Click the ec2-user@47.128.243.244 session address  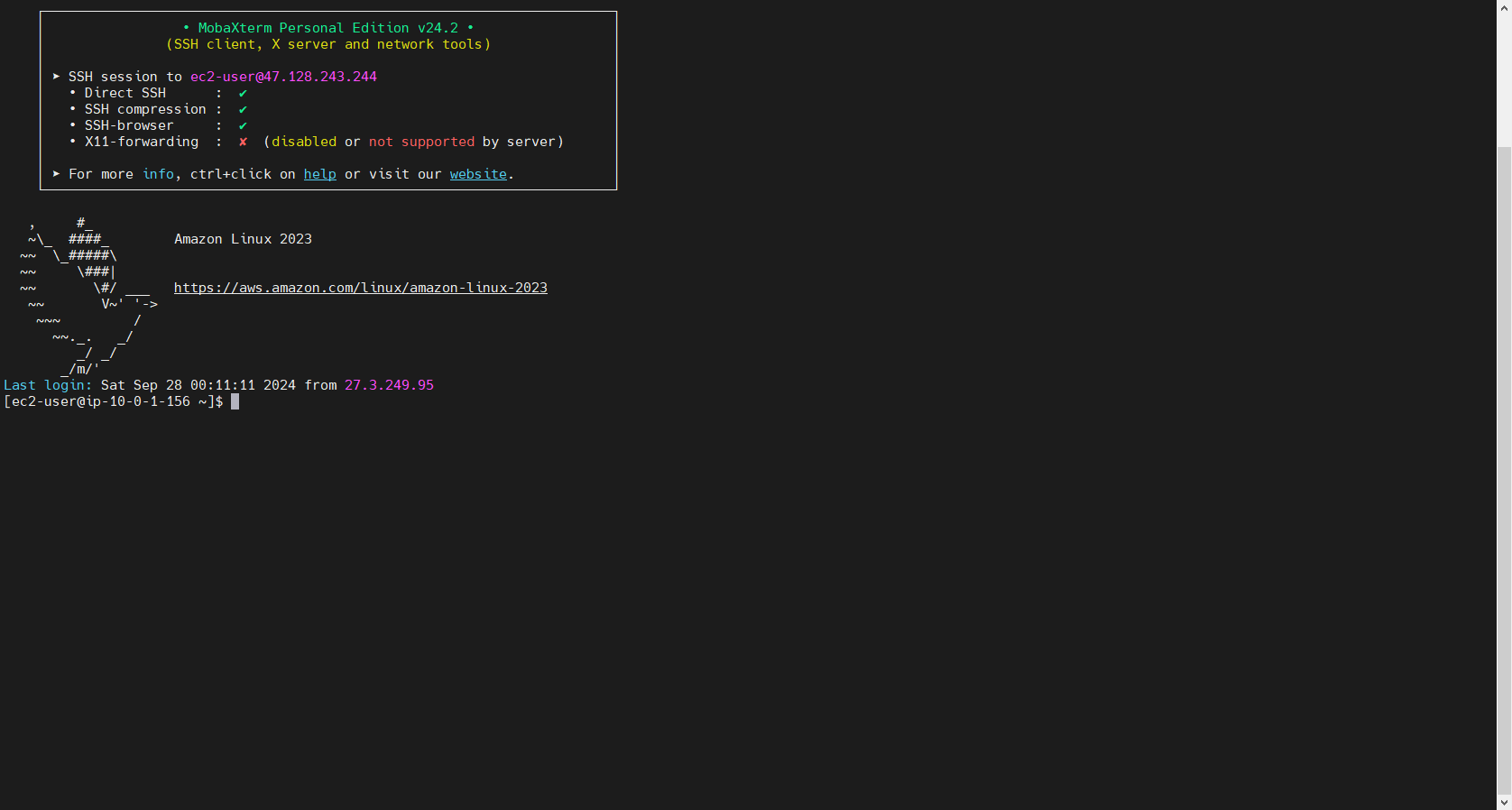pos(283,77)
